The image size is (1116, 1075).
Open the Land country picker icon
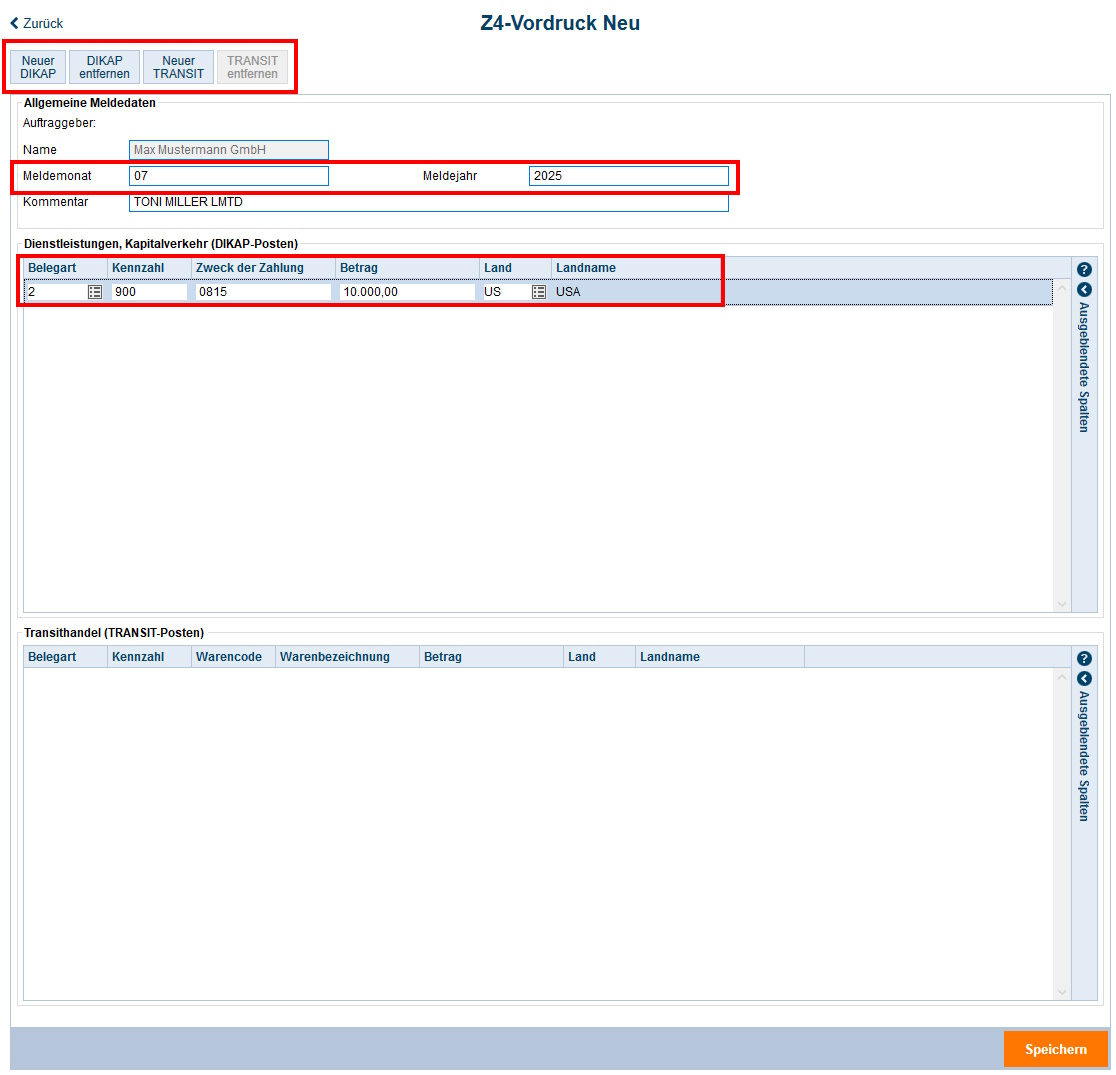(x=539, y=292)
